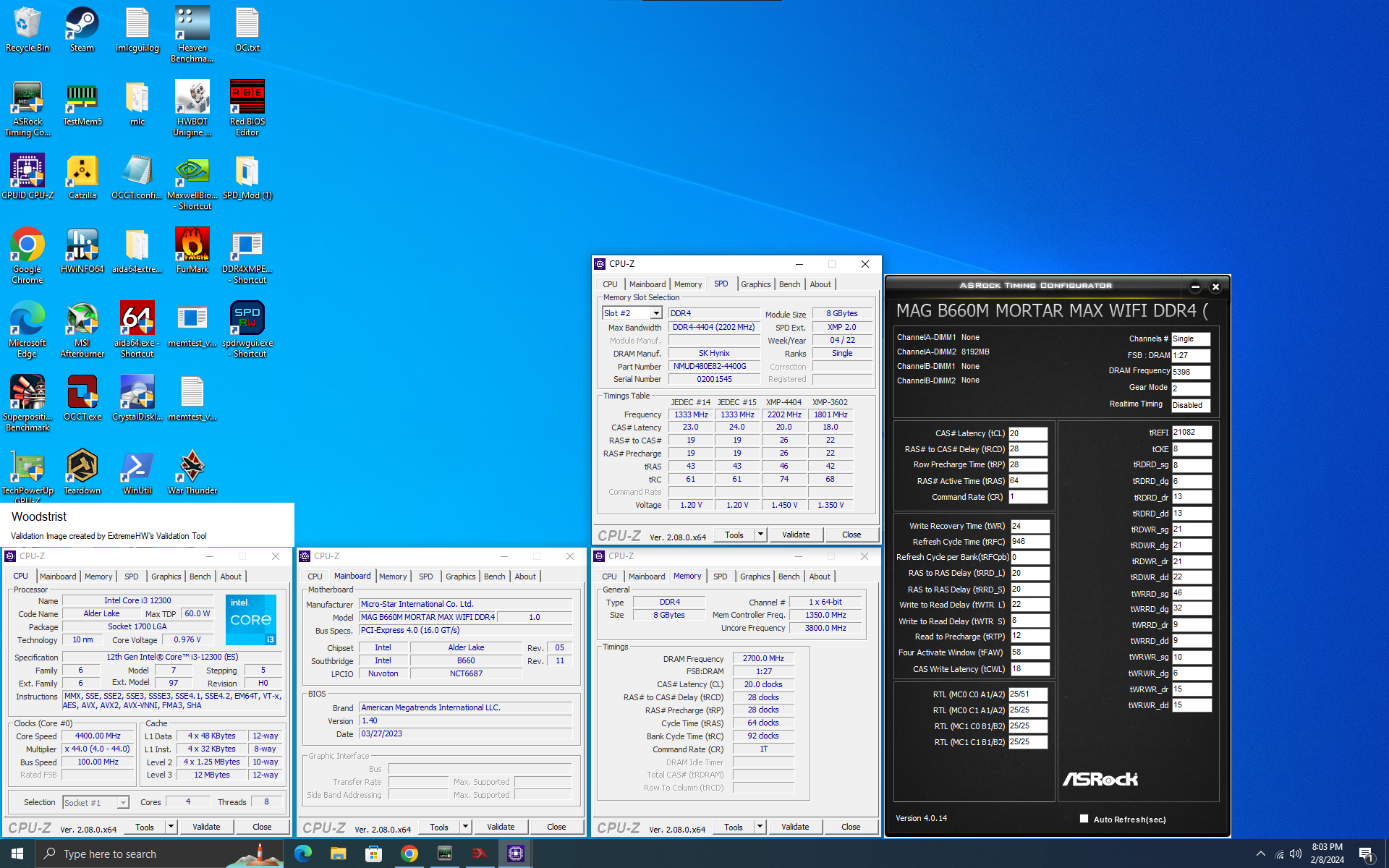Open FurMark desktop shortcut

point(192,251)
